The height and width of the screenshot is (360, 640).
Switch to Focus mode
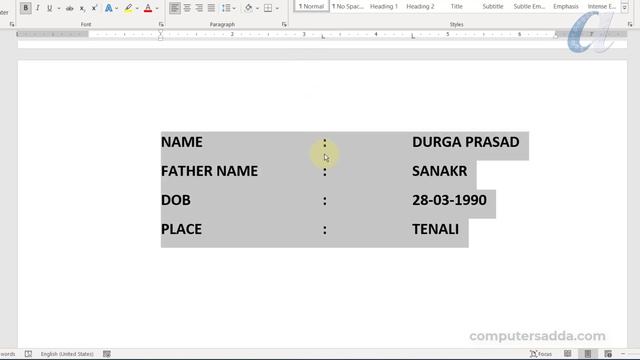coord(541,354)
